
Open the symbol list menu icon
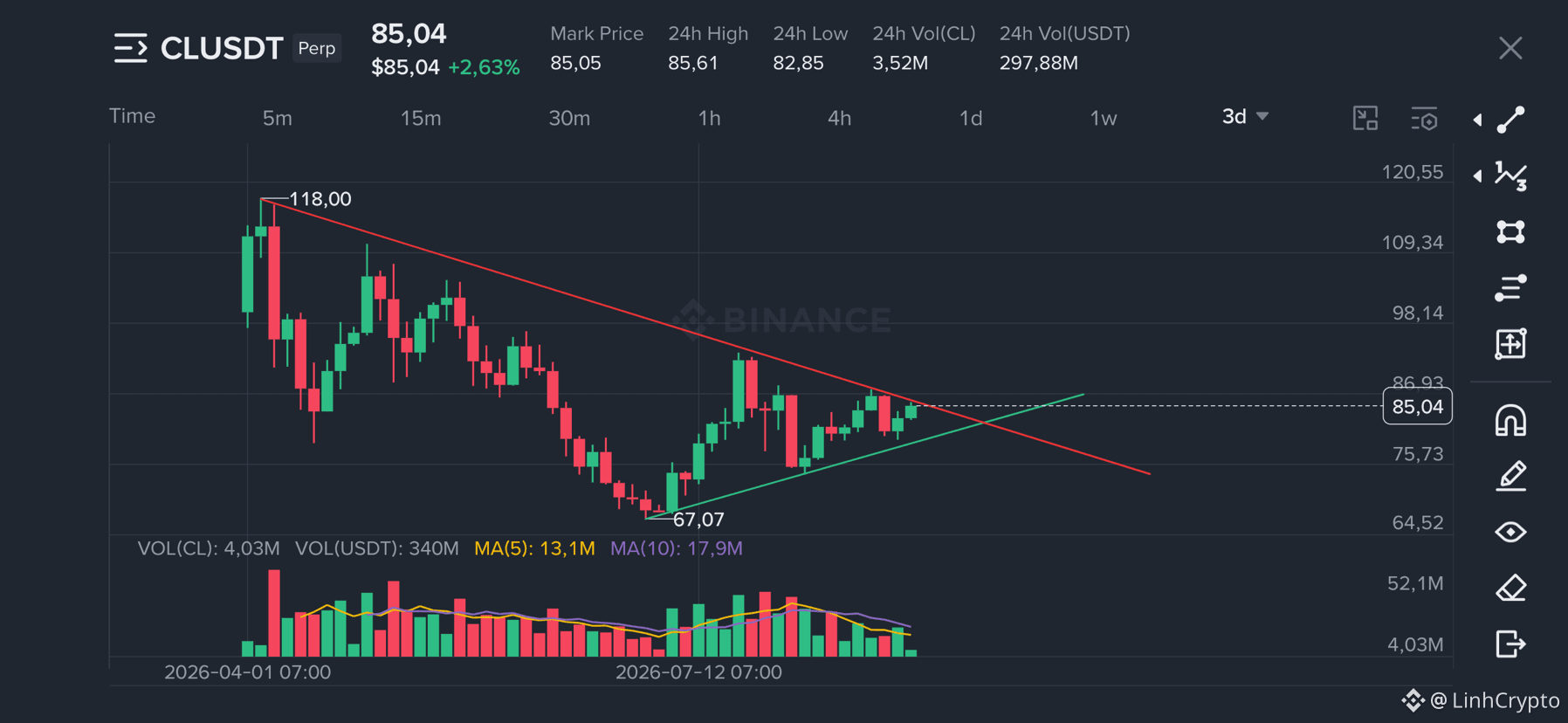pyautogui.click(x=130, y=48)
